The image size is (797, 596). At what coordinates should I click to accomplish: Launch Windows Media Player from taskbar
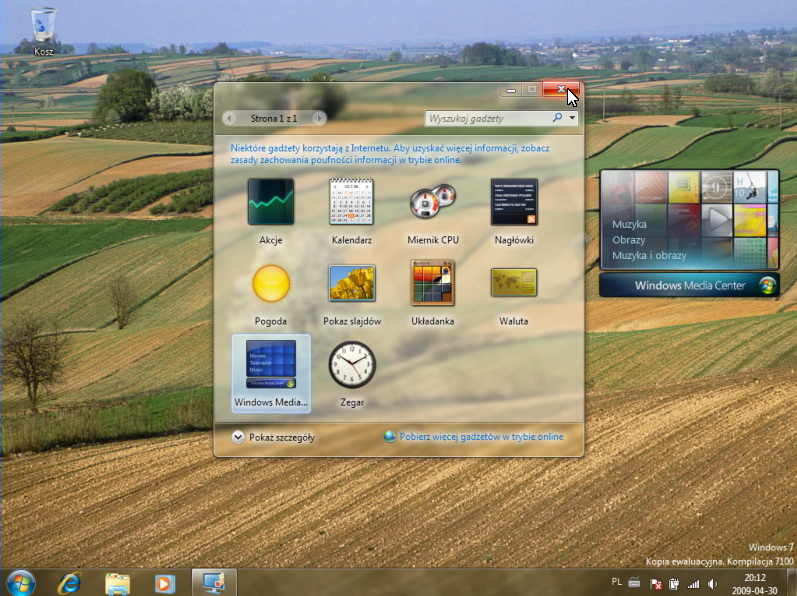coord(165,583)
